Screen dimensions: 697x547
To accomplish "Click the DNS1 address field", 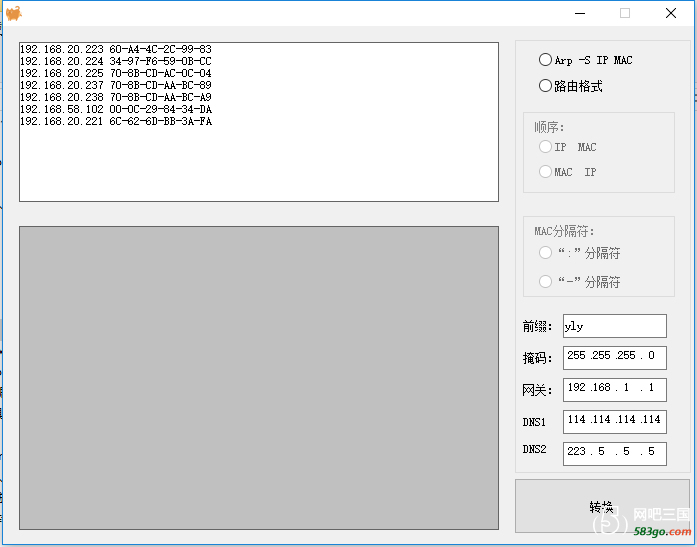I will coord(614,421).
